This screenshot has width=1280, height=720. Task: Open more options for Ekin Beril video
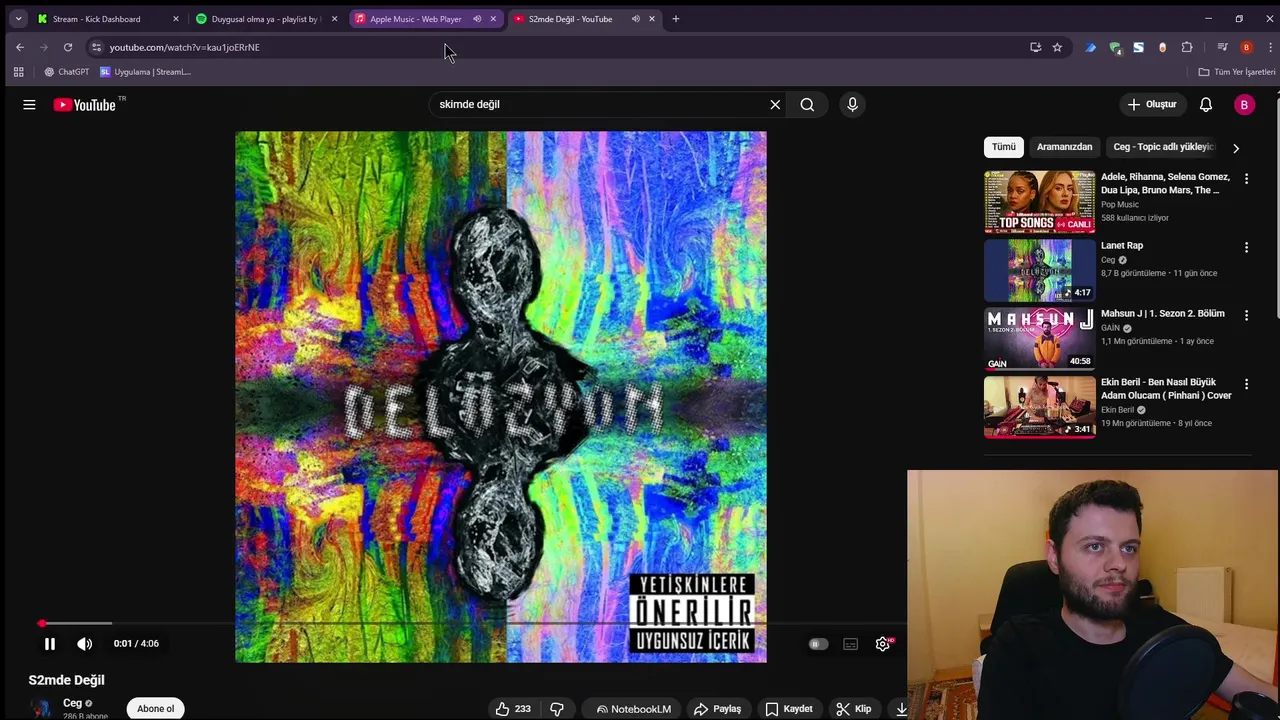(x=1246, y=384)
